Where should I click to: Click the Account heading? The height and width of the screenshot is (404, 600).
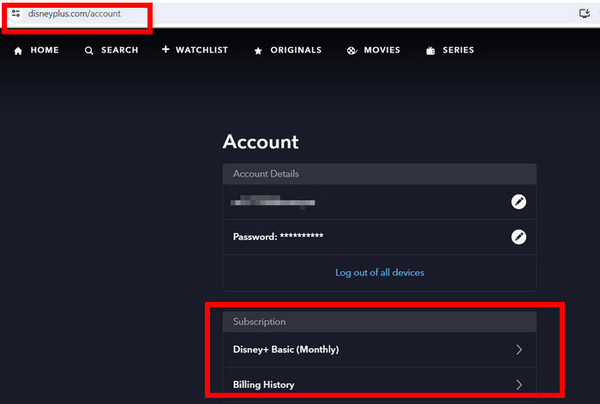pyautogui.click(x=261, y=142)
